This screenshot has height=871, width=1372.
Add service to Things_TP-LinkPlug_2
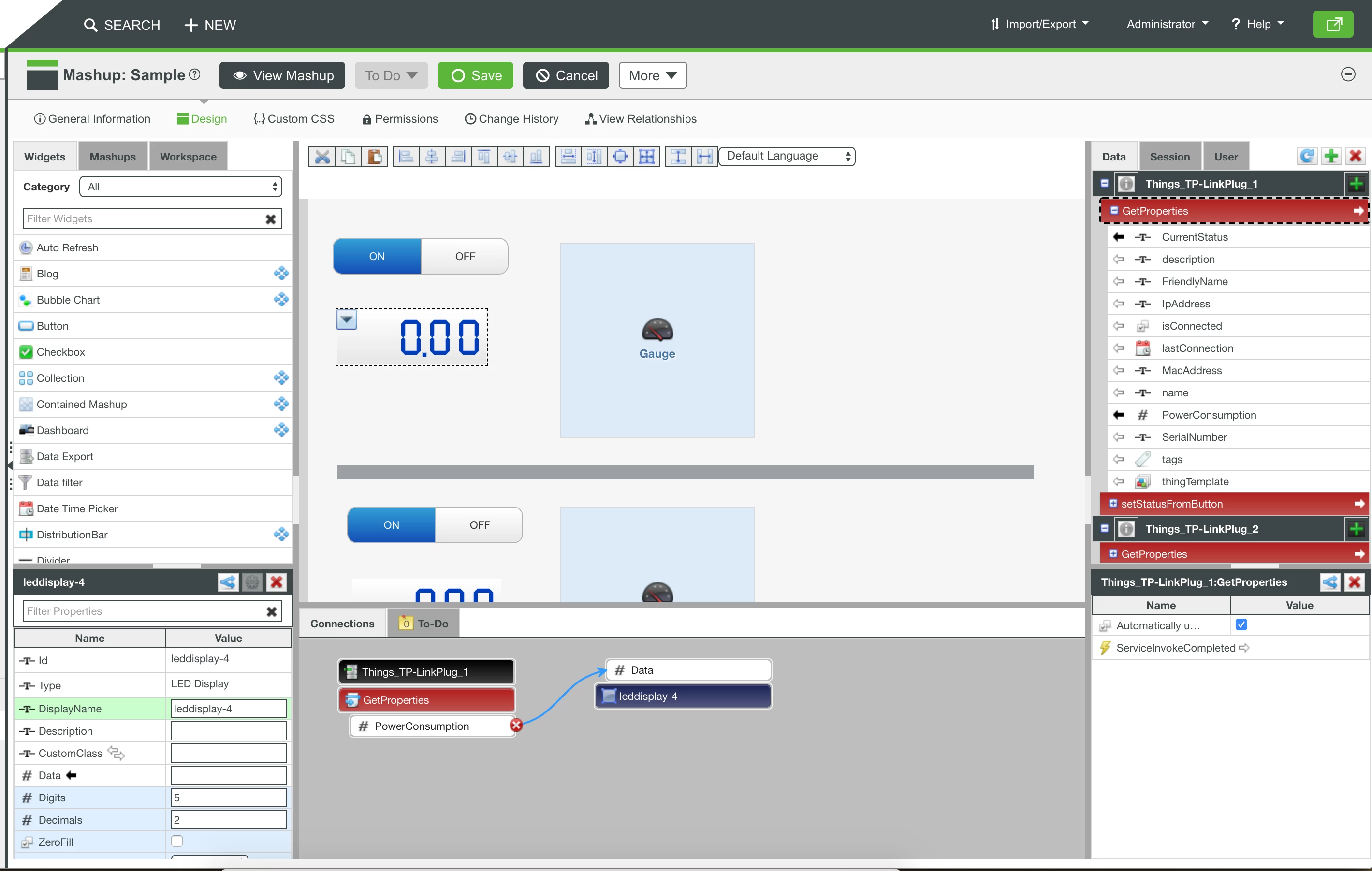(x=1356, y=529)
